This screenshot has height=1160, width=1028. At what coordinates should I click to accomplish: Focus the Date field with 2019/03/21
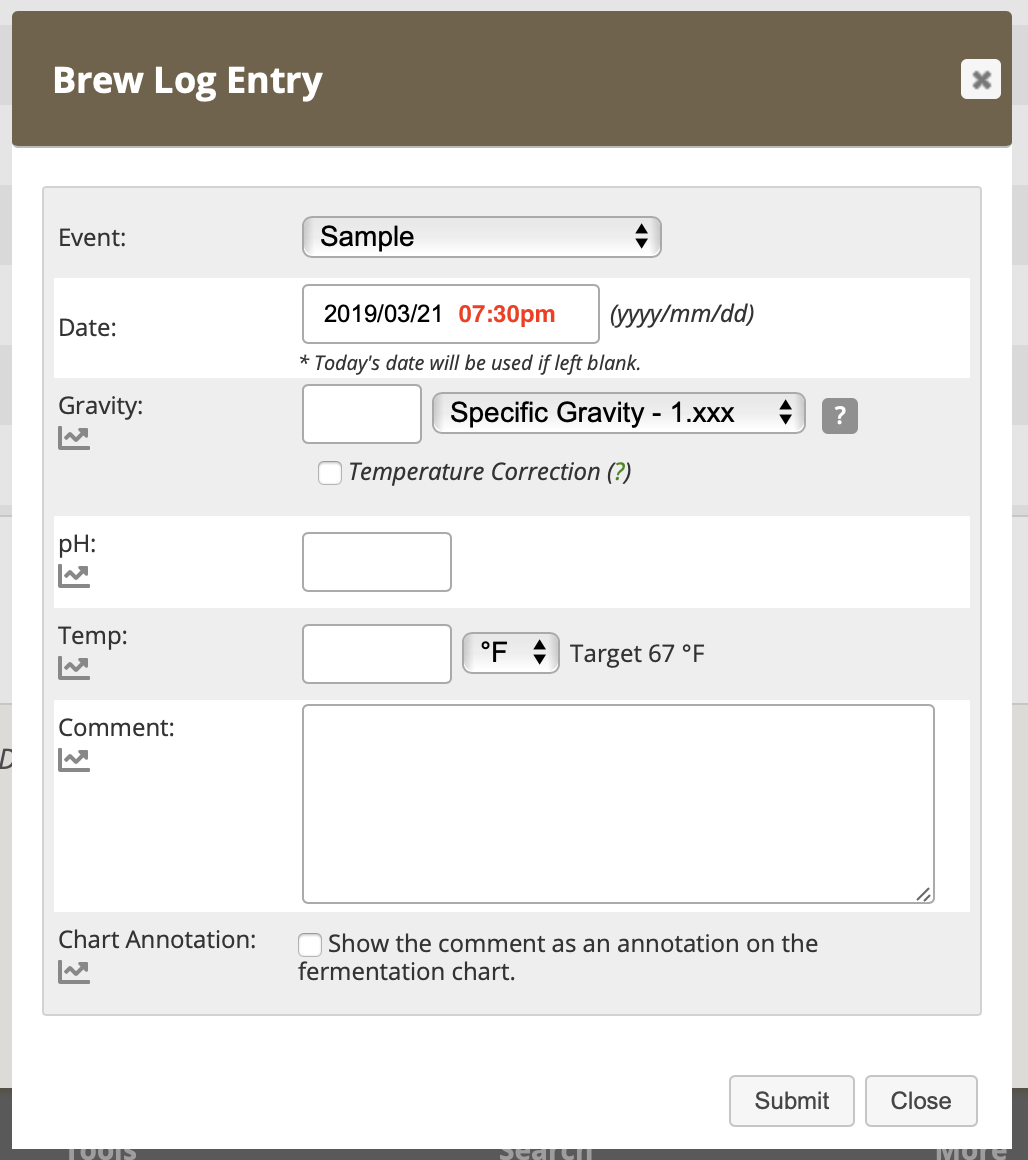tap(450, 314)
